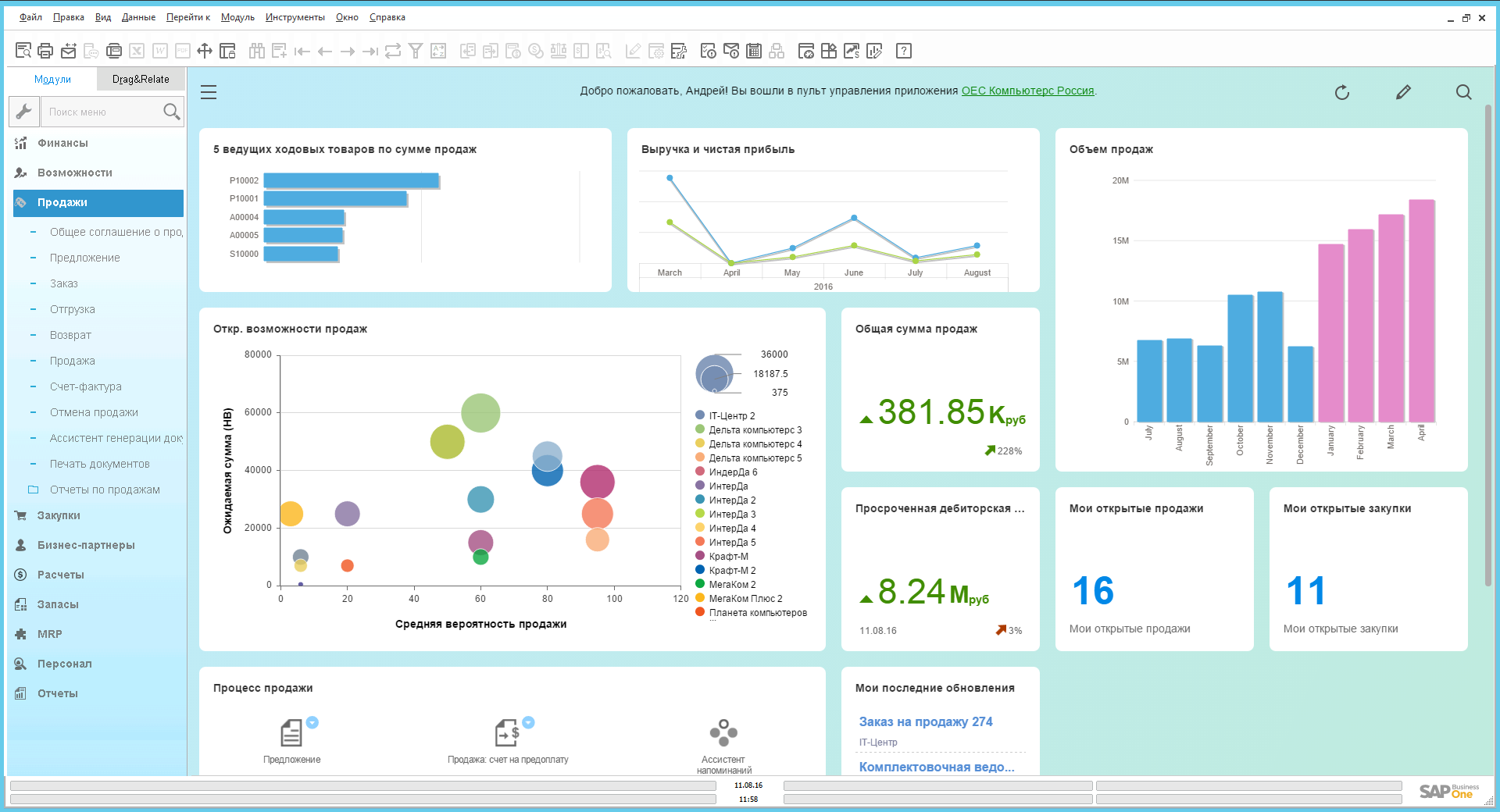Click the toolbar Refresh Record loop icon
The width and height of the screenshot is (1500, 812).
click(x=393, y=51)
